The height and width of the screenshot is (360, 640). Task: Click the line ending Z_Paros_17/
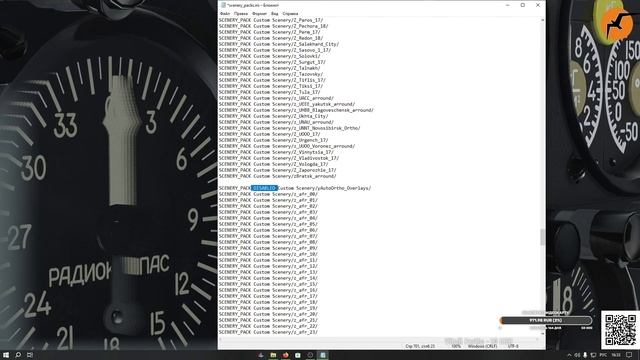(271, 20)
